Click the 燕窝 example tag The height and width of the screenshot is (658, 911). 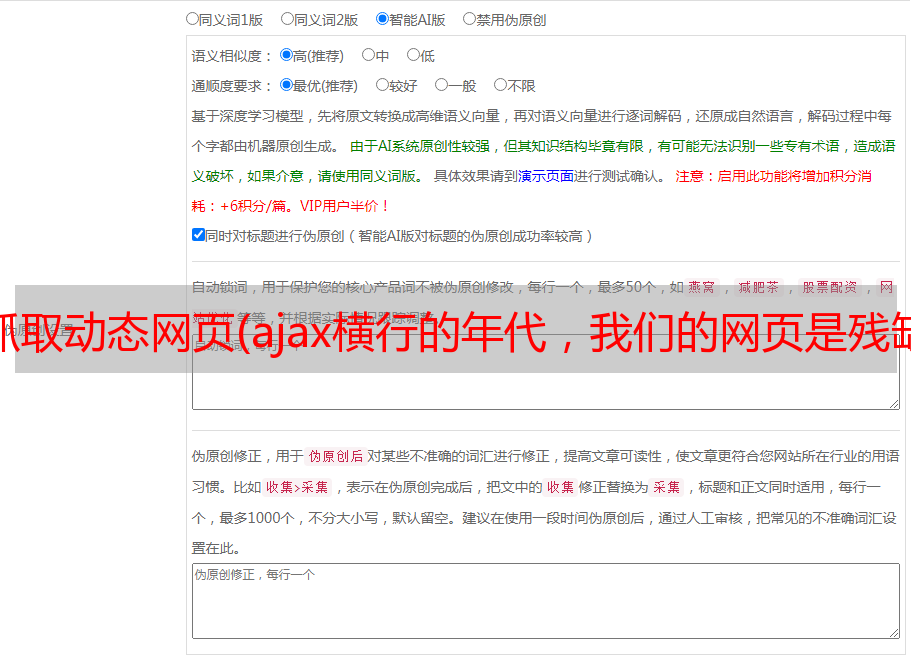pyautogui.click(x=701, y=287)
